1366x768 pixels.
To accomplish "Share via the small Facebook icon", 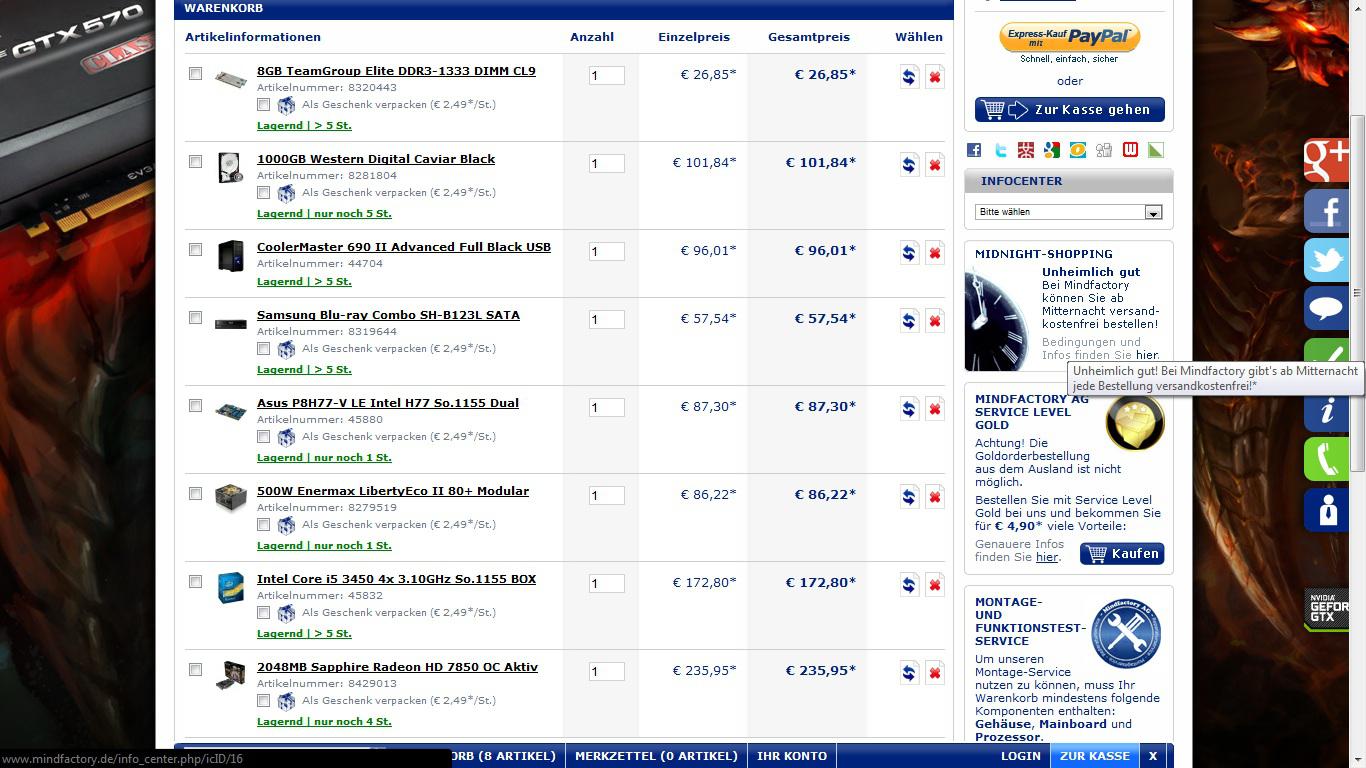I will point(974,150).
